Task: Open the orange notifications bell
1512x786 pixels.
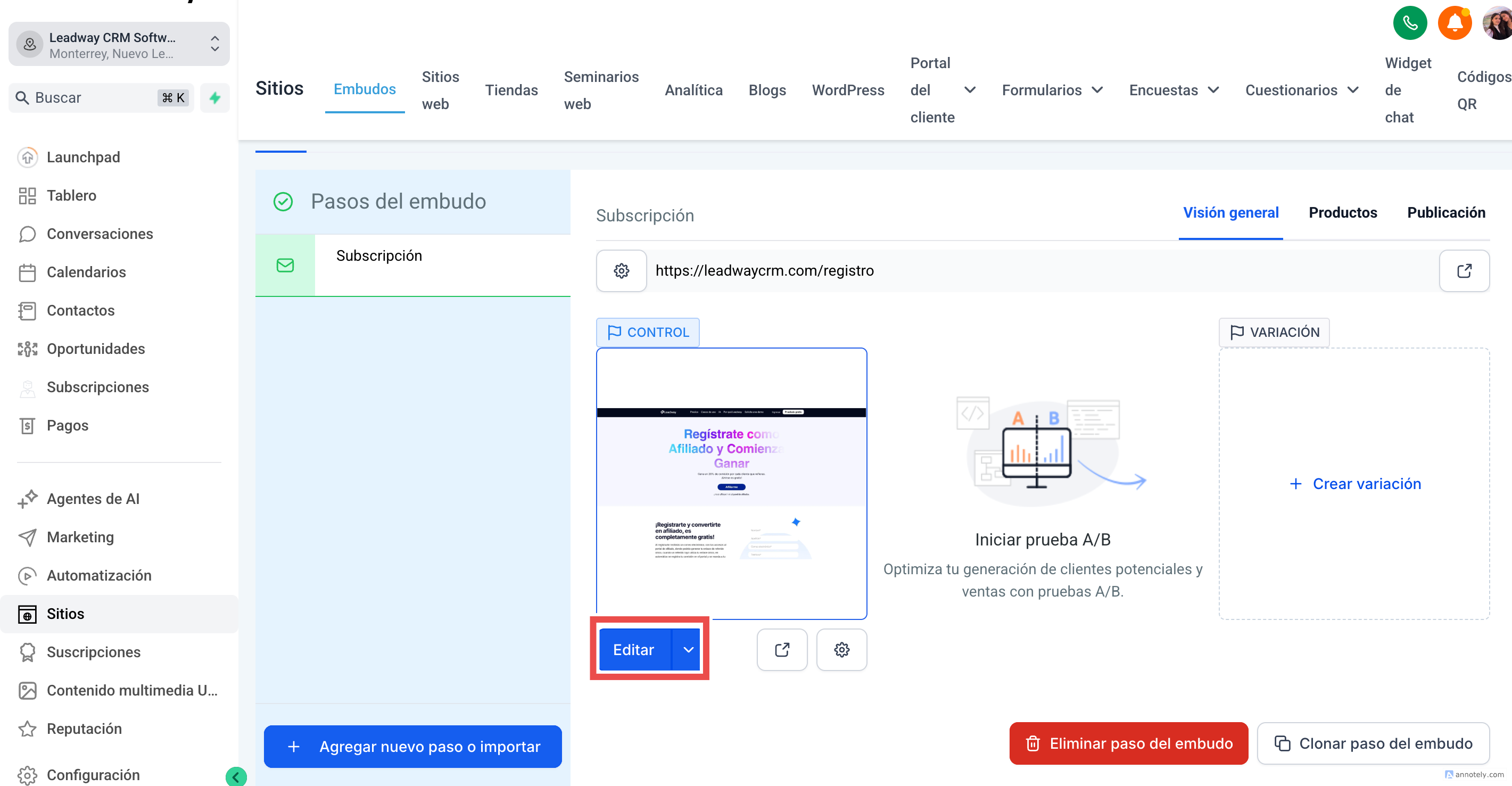Action: [x=1454, y=23]
